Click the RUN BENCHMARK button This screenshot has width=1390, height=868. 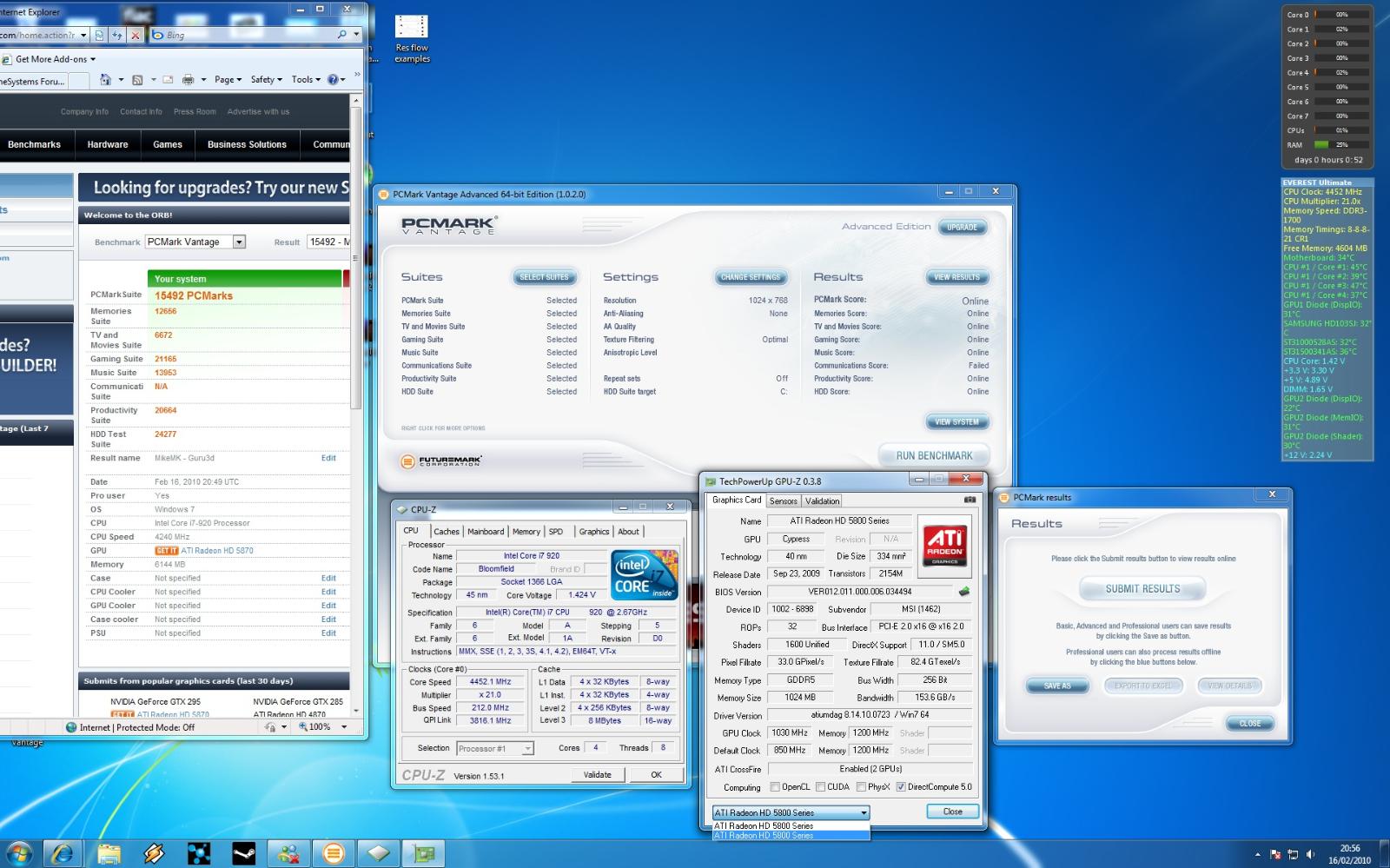(934, 455)
